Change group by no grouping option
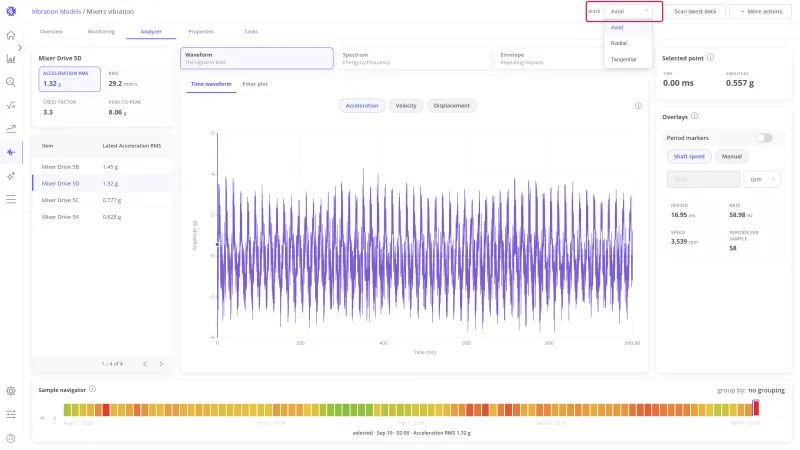Image resolution: width=800 pixels, height=450 pixels. [766, 390]
